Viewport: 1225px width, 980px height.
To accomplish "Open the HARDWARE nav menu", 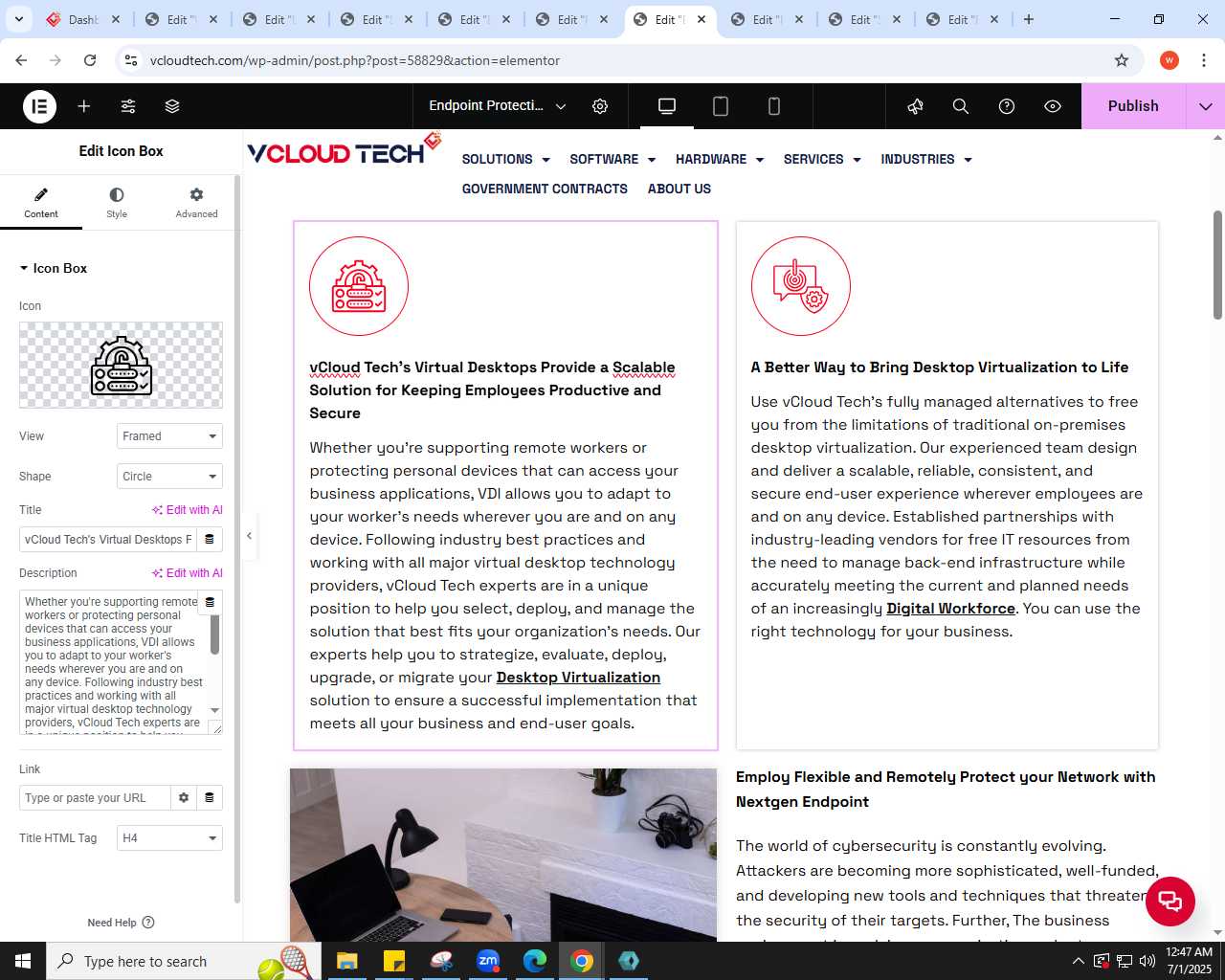I will coord(720,160).
